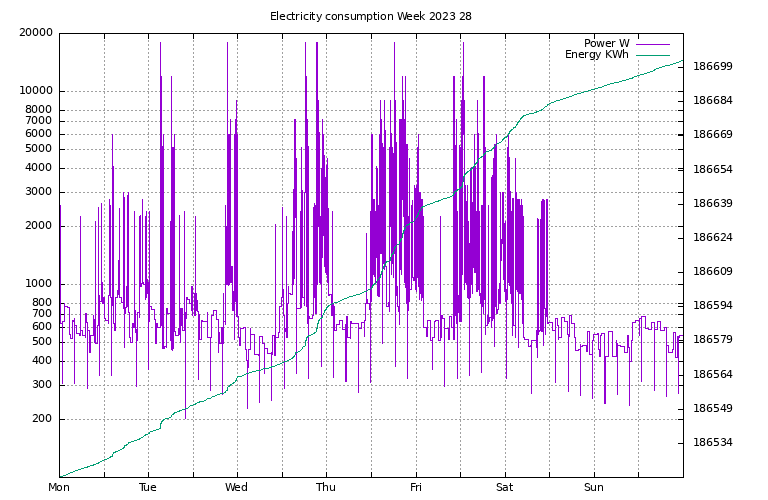Click the chart title 'Electricity consumption Week 2023 28'
The image size is (768, 500).
coord(371,16)
